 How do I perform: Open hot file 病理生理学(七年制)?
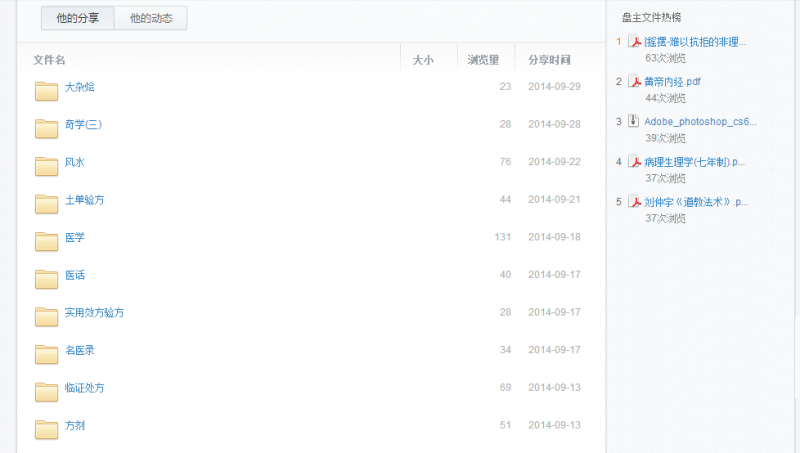tap(694, 162)
